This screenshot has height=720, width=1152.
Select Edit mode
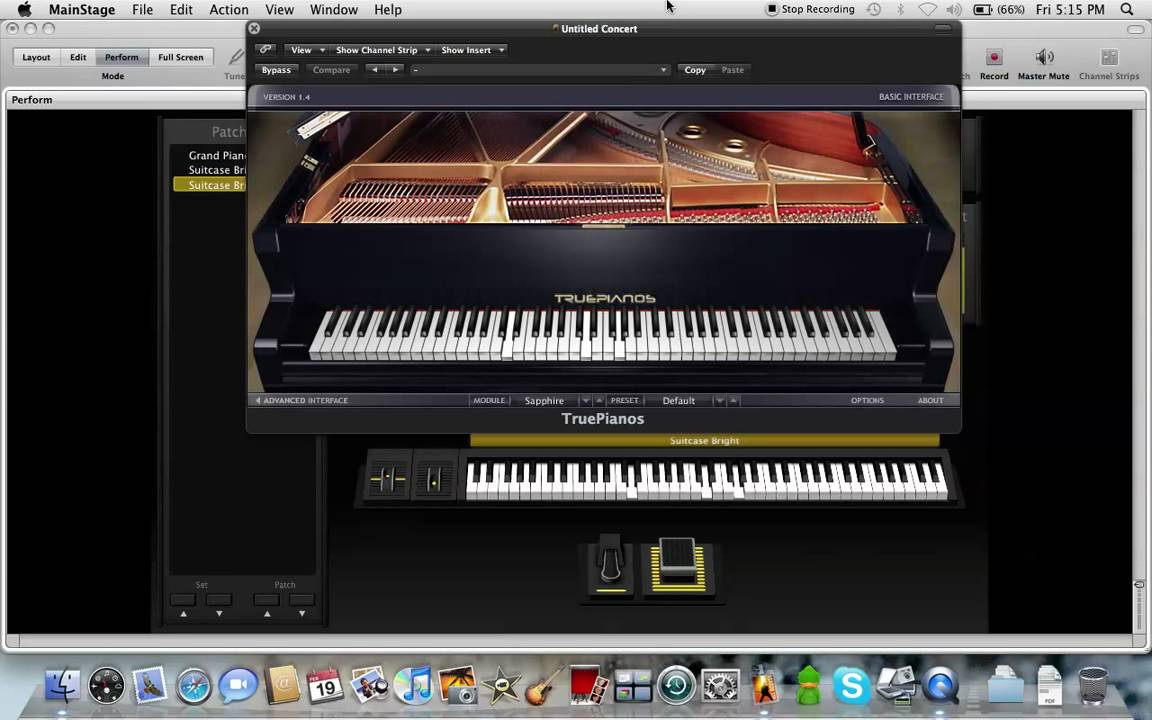pos(78,57)
